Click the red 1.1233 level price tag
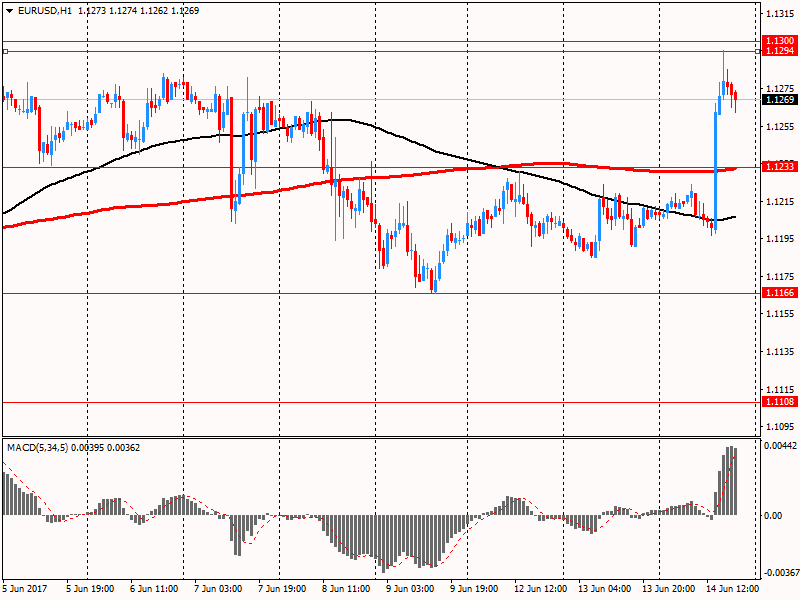The height and width of the screenshot is (600, 800). [x=780, y=167]
